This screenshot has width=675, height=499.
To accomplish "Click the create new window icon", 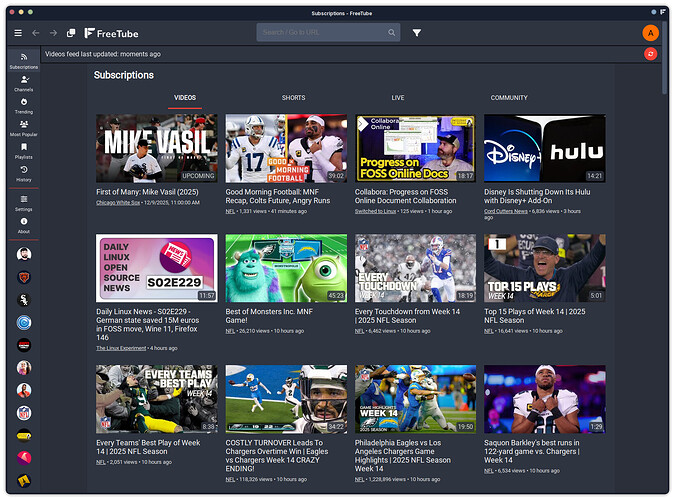I will coord(71,33).
